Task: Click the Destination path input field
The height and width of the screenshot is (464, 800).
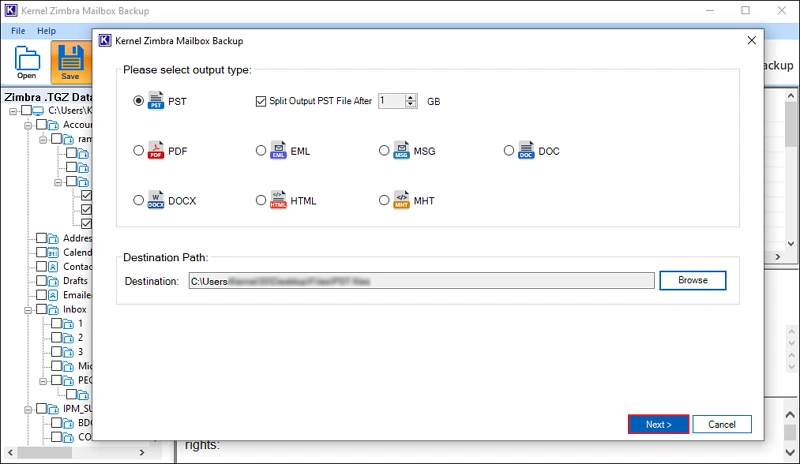Action: [x=421, y=281]
